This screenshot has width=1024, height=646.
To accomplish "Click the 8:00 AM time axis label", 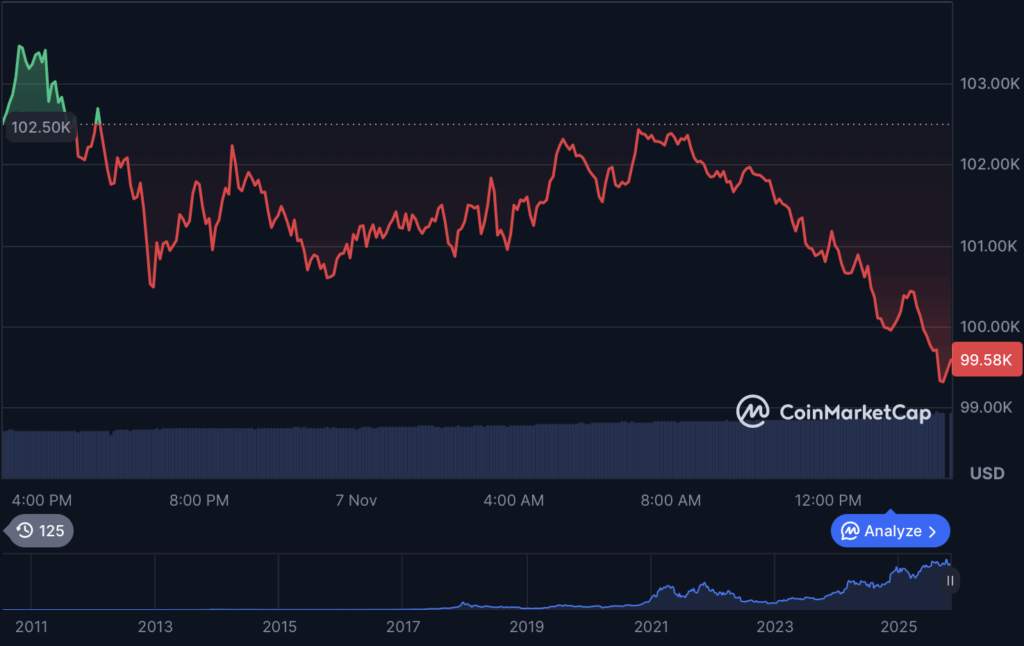I will coord(669,500).
